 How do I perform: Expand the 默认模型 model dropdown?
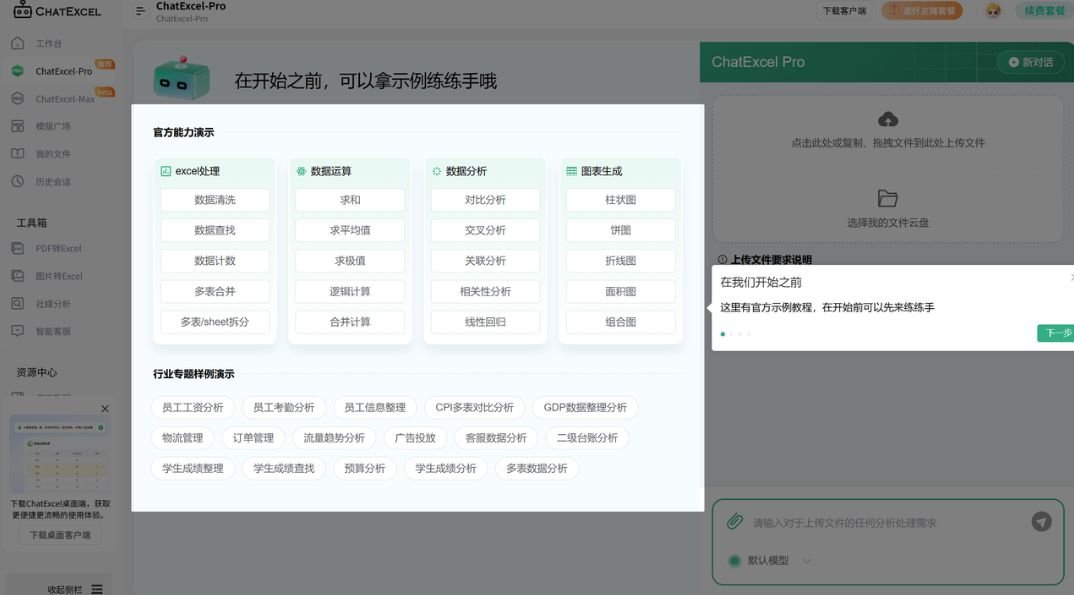[x=807, y=561]
